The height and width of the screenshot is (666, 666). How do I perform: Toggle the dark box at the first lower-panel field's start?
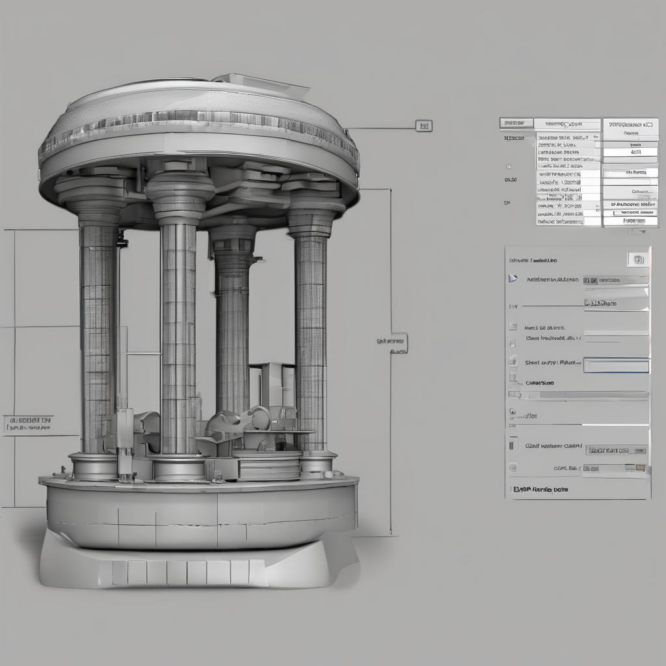coord(588,280)
